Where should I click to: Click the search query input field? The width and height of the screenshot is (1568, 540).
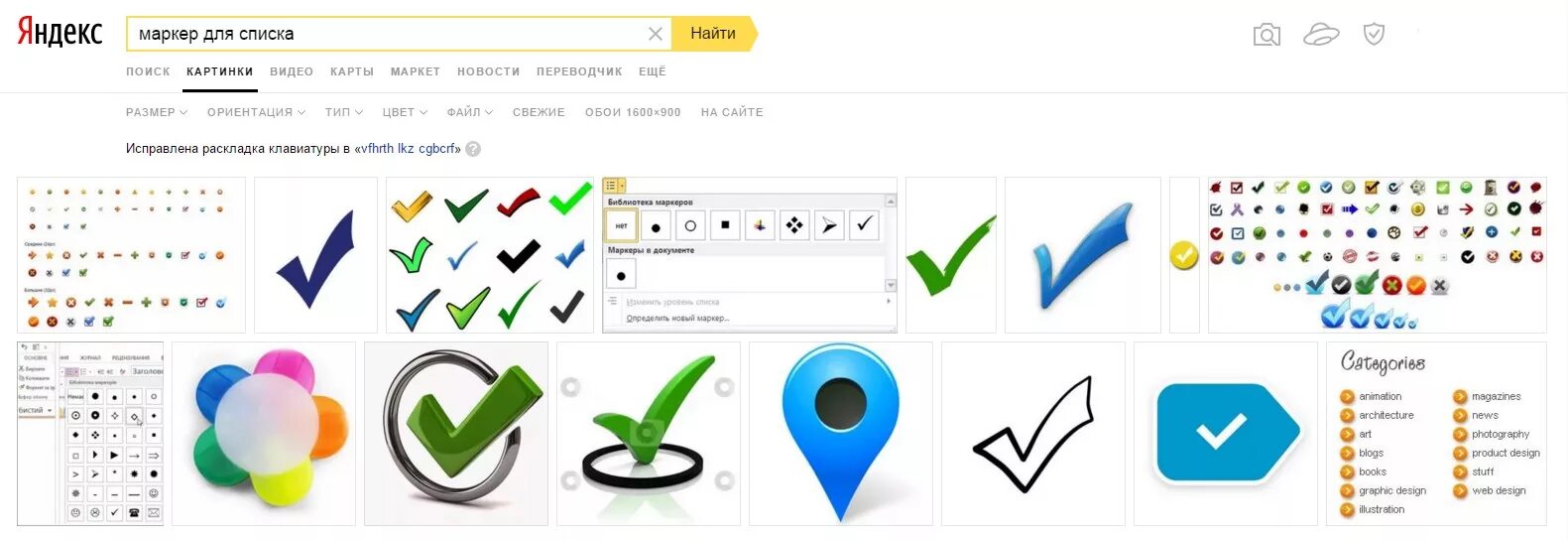coord(387,34)
